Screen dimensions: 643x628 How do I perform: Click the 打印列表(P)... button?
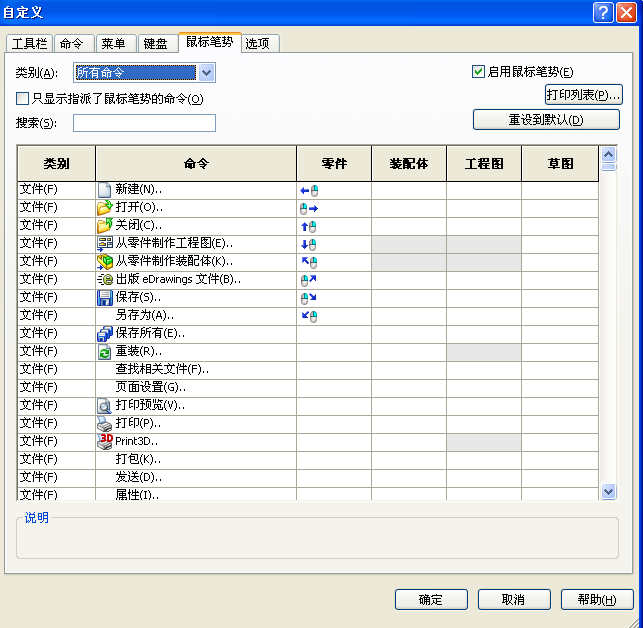pos(584,95)
